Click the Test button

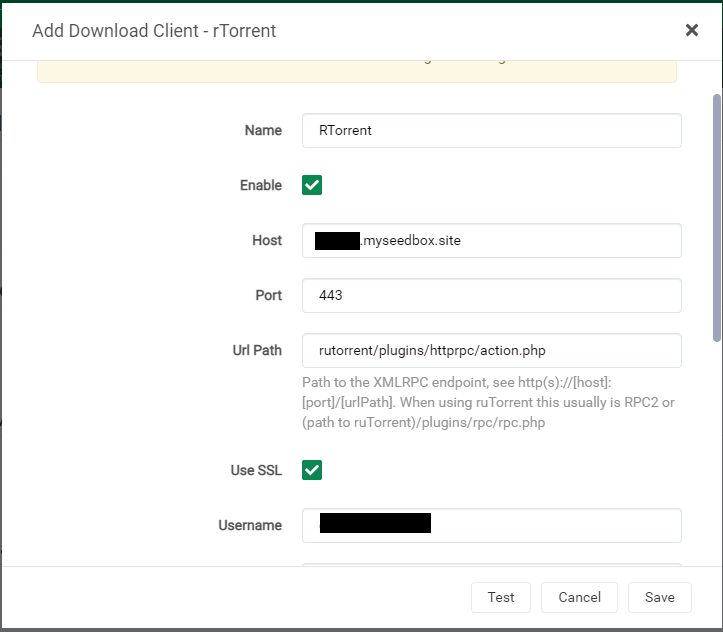(501, 597)
